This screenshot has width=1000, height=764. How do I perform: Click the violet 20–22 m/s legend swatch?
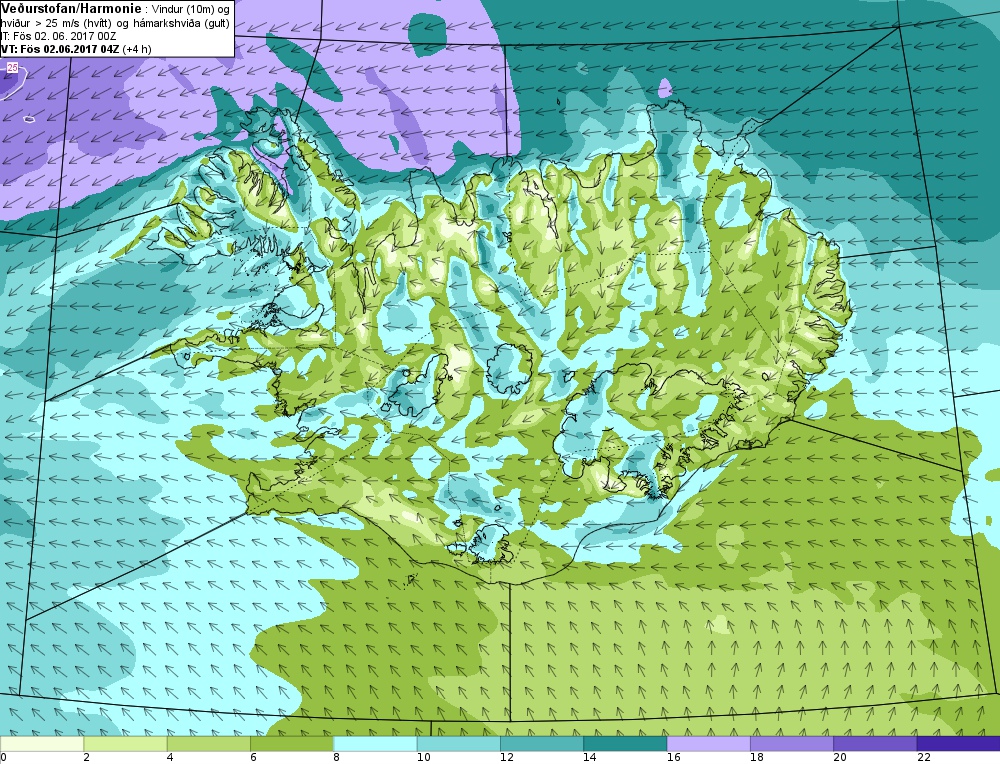pyautogui.click(x=875, y=744)
